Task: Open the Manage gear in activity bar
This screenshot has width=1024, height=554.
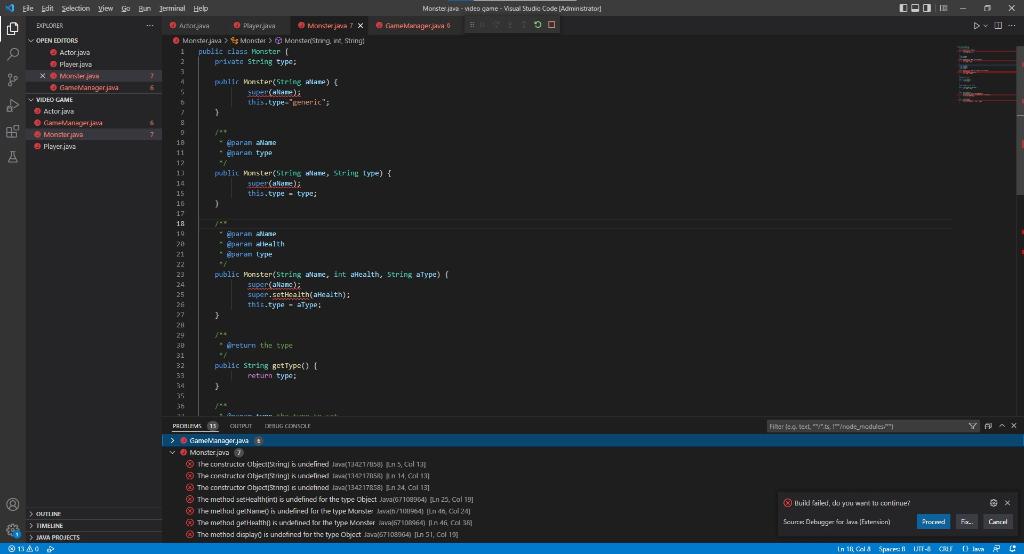Action: 12,530
